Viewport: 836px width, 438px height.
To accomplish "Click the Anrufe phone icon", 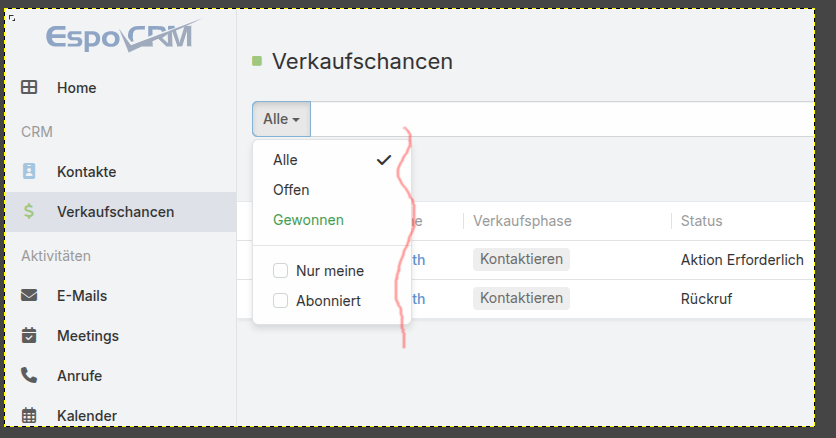I will tap(29, 376).
